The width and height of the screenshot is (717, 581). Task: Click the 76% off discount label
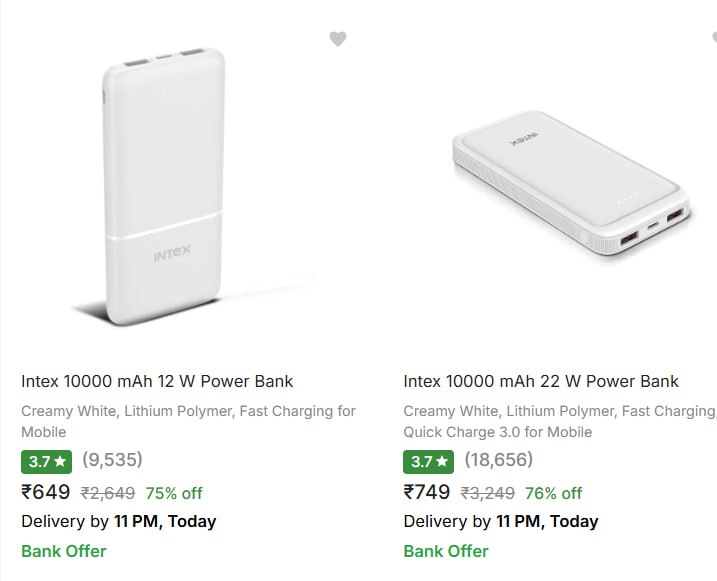pos(554,493)
